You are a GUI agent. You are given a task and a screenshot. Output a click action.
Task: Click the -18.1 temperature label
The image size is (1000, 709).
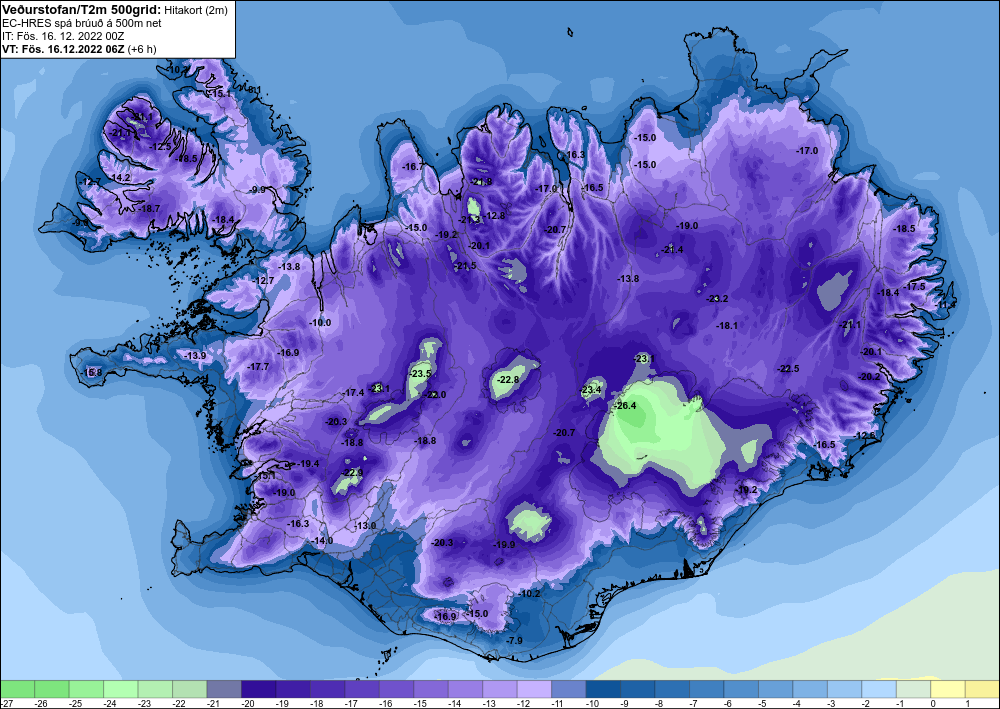[x=727, y=325]
